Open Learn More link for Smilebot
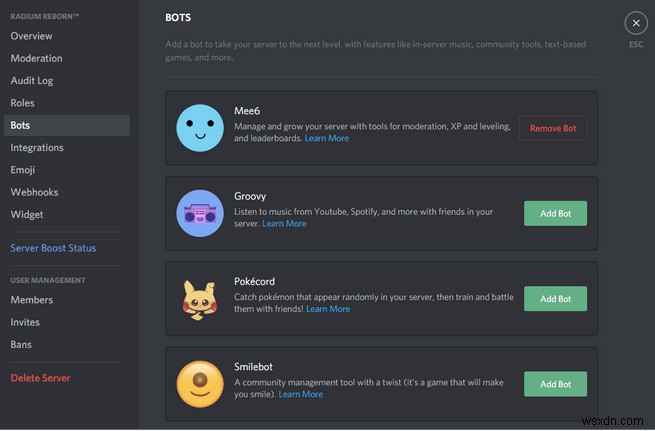The height and width of the screenshot is (431, 655). (301, 394)
